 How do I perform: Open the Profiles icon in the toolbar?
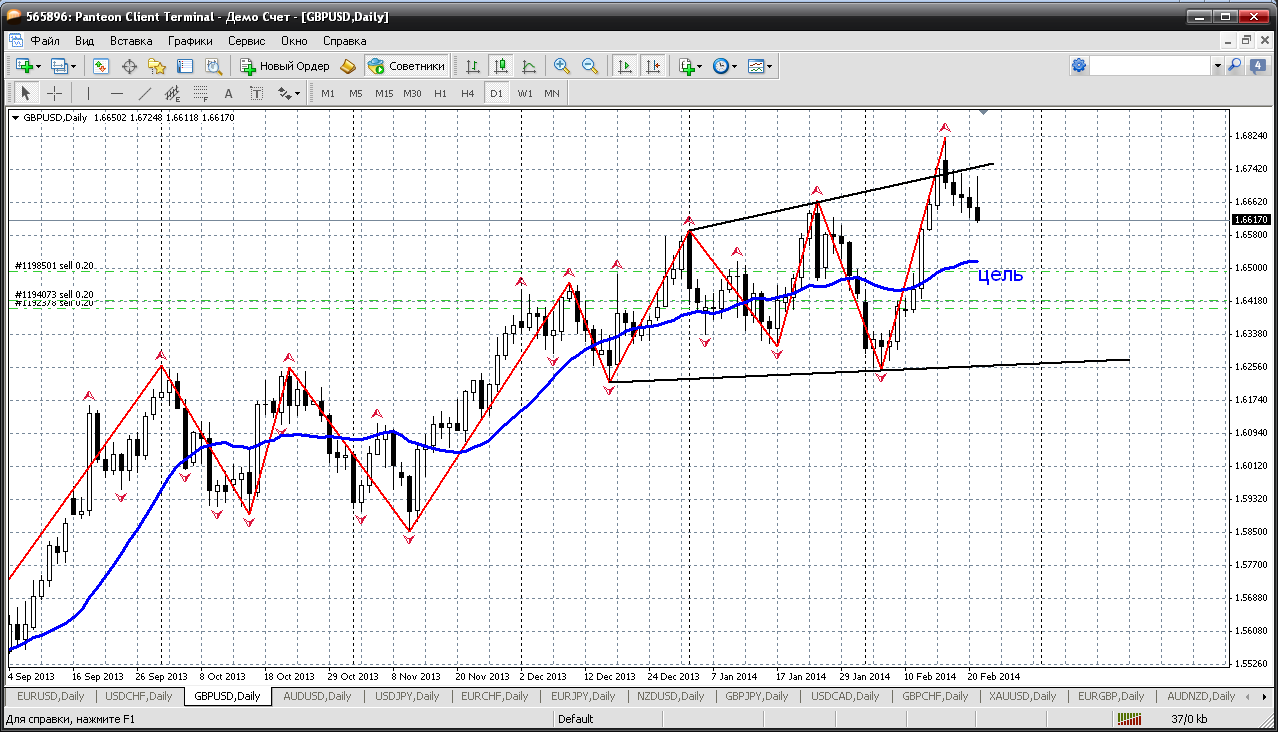point(62,66)
